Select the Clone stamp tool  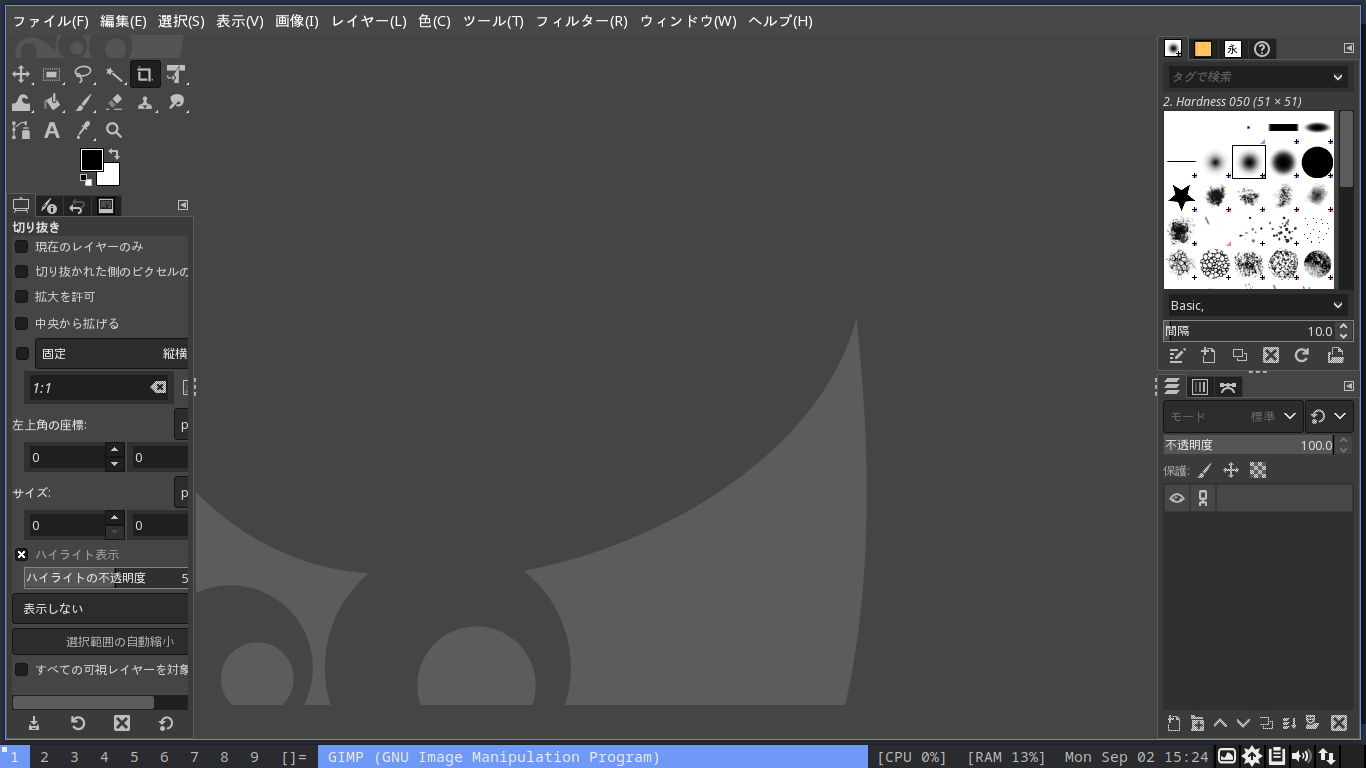pyautogui.click(x=145, y=102)
